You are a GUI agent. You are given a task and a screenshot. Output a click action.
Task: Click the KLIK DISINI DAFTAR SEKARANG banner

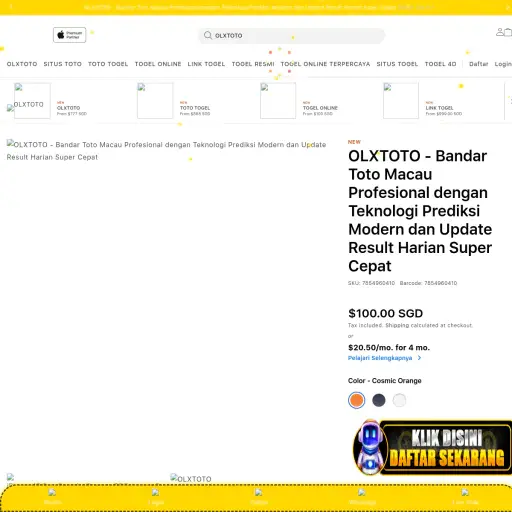pyautogui.click(x=433, y=447)
